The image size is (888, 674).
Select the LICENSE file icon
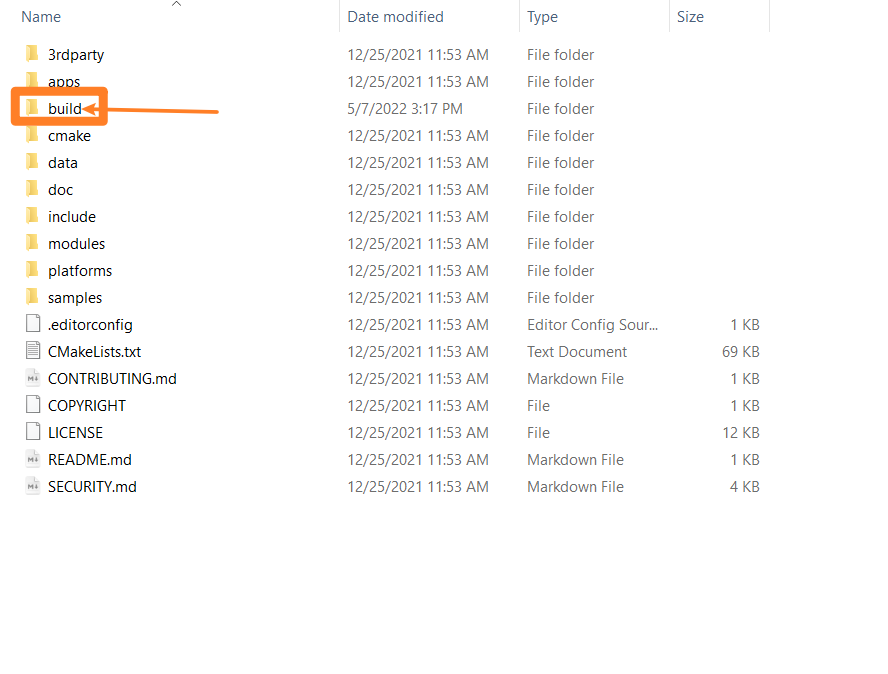[x=33, y=432]
